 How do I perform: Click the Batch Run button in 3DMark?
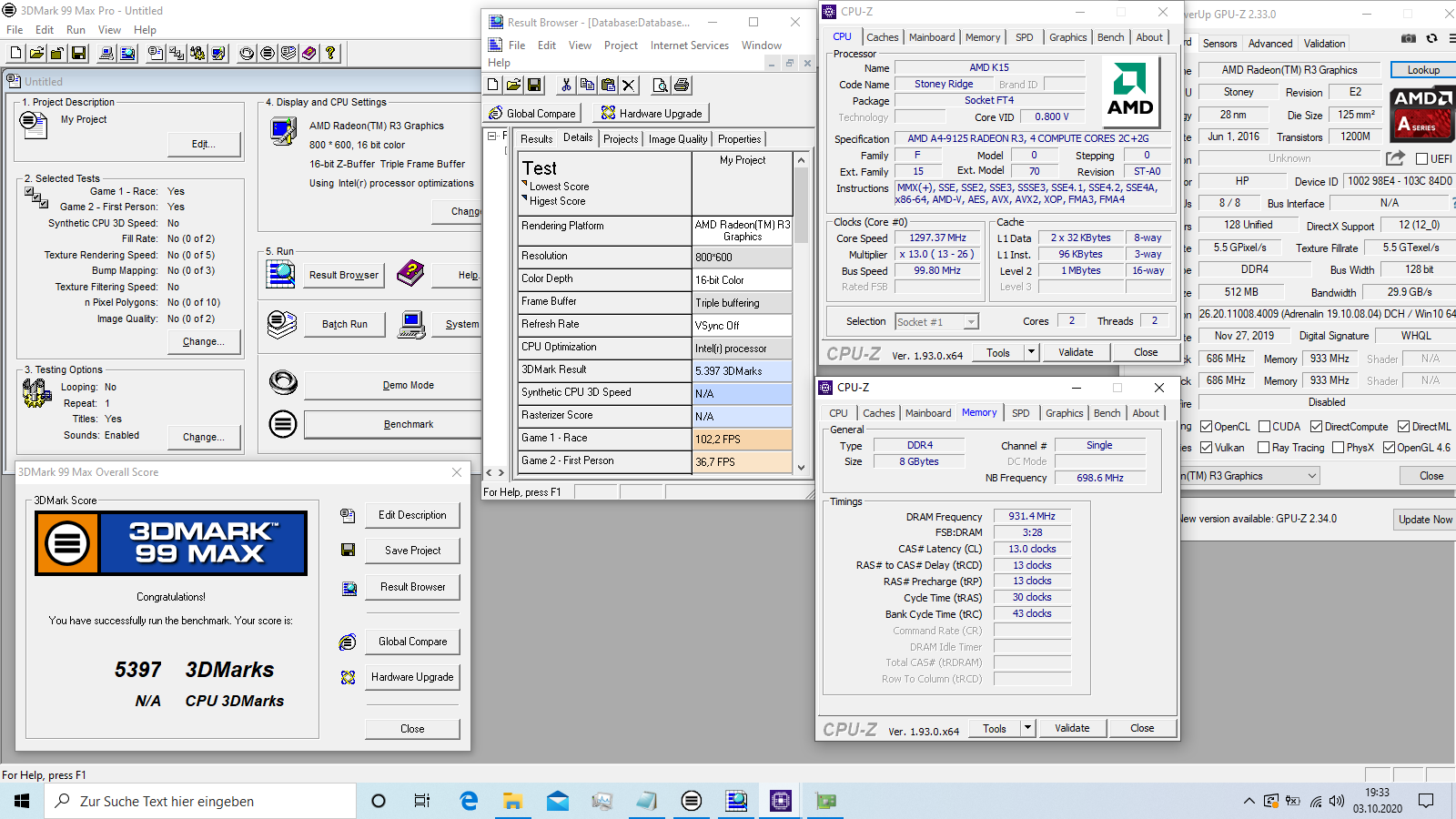point(345,324)
